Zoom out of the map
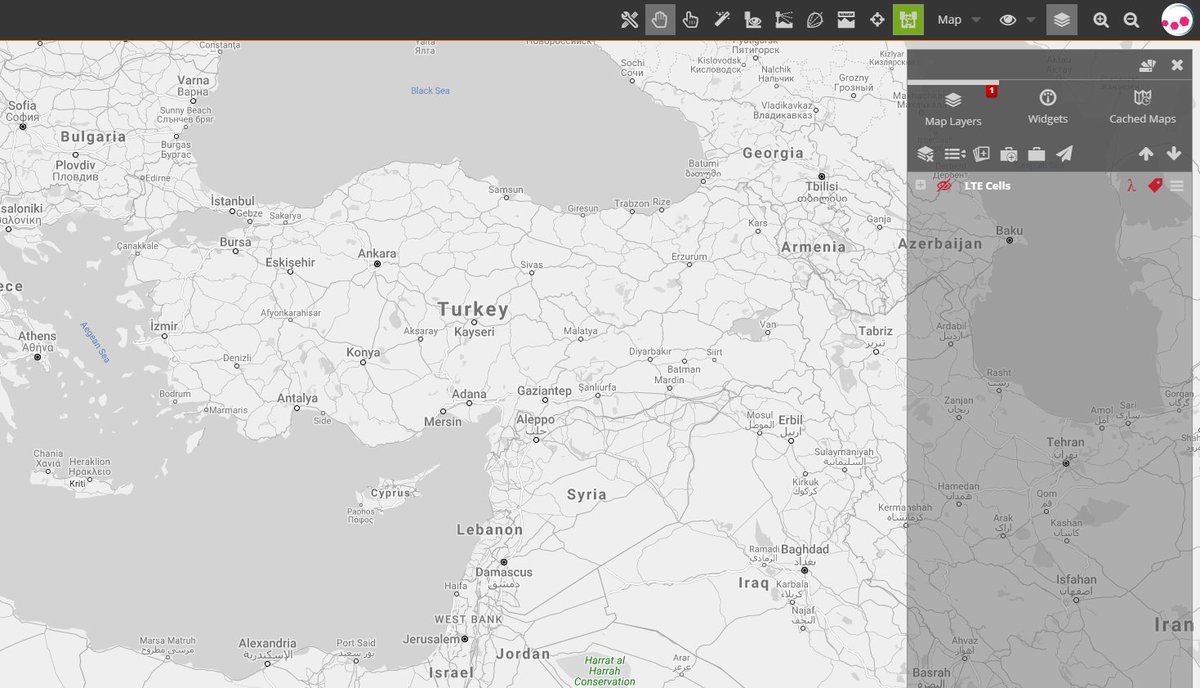The height and width of the screenshot is (688, 1200). click(x=1132, y=20)
